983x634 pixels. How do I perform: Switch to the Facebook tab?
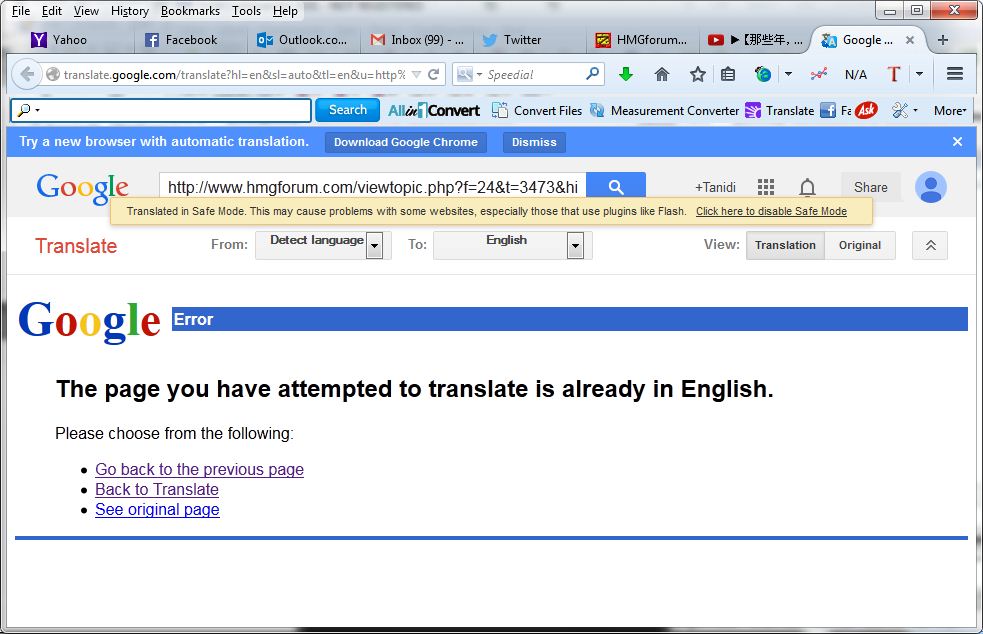191,40
